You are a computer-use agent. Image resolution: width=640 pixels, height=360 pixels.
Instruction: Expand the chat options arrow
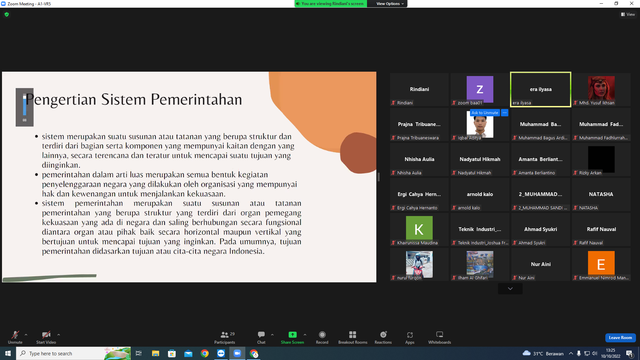tap(272, 335)
